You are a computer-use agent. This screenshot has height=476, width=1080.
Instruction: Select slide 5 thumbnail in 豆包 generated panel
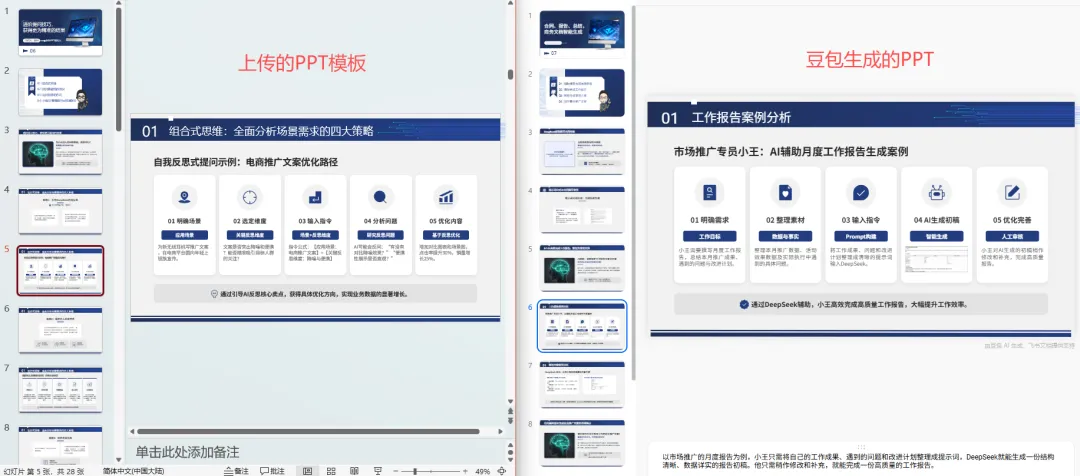[582, 268]
